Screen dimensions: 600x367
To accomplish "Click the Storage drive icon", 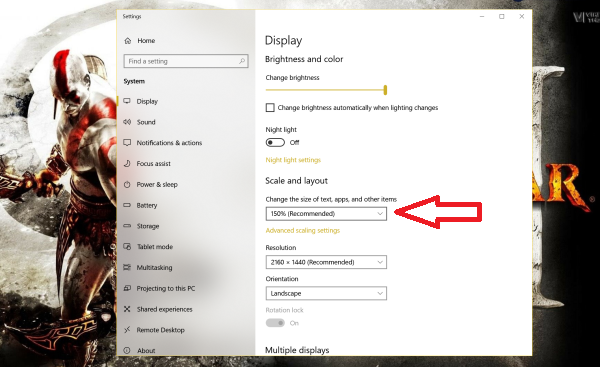I will [x=127, y=226].
